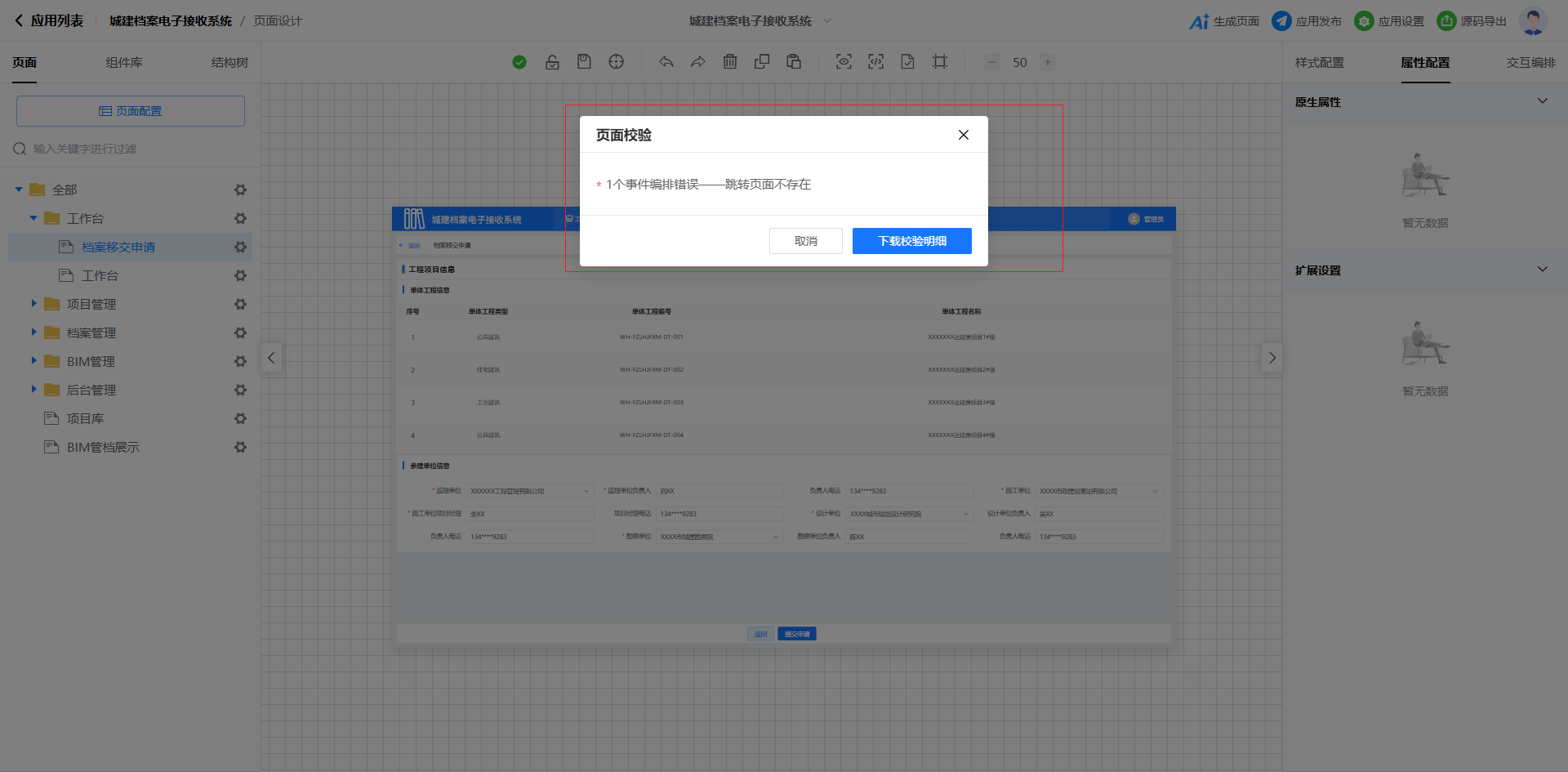Expand the 项目管理 folder

[x=34, y=304]
